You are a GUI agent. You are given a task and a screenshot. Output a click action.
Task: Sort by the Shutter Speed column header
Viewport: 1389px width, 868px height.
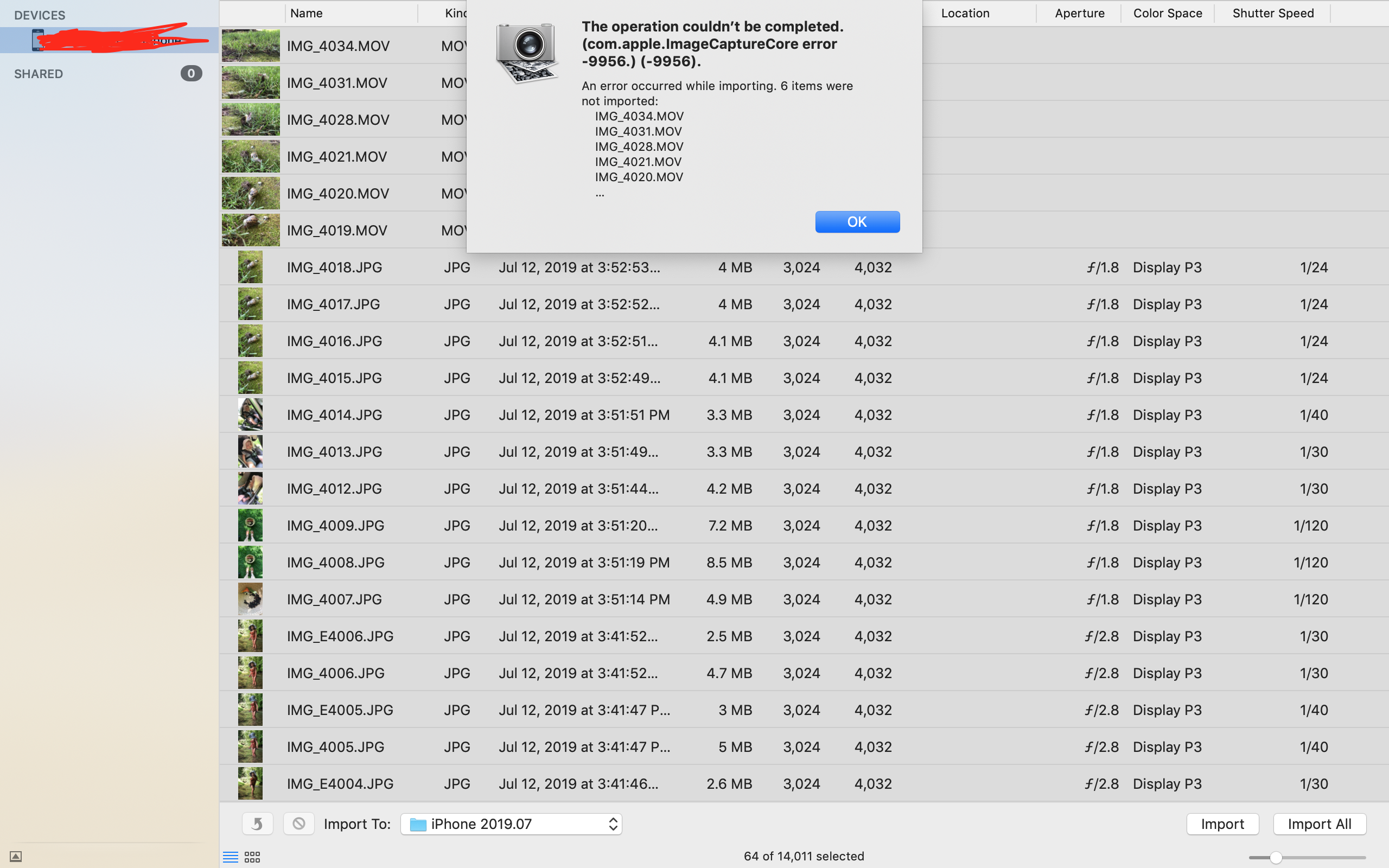click(x=1272, y=13)
